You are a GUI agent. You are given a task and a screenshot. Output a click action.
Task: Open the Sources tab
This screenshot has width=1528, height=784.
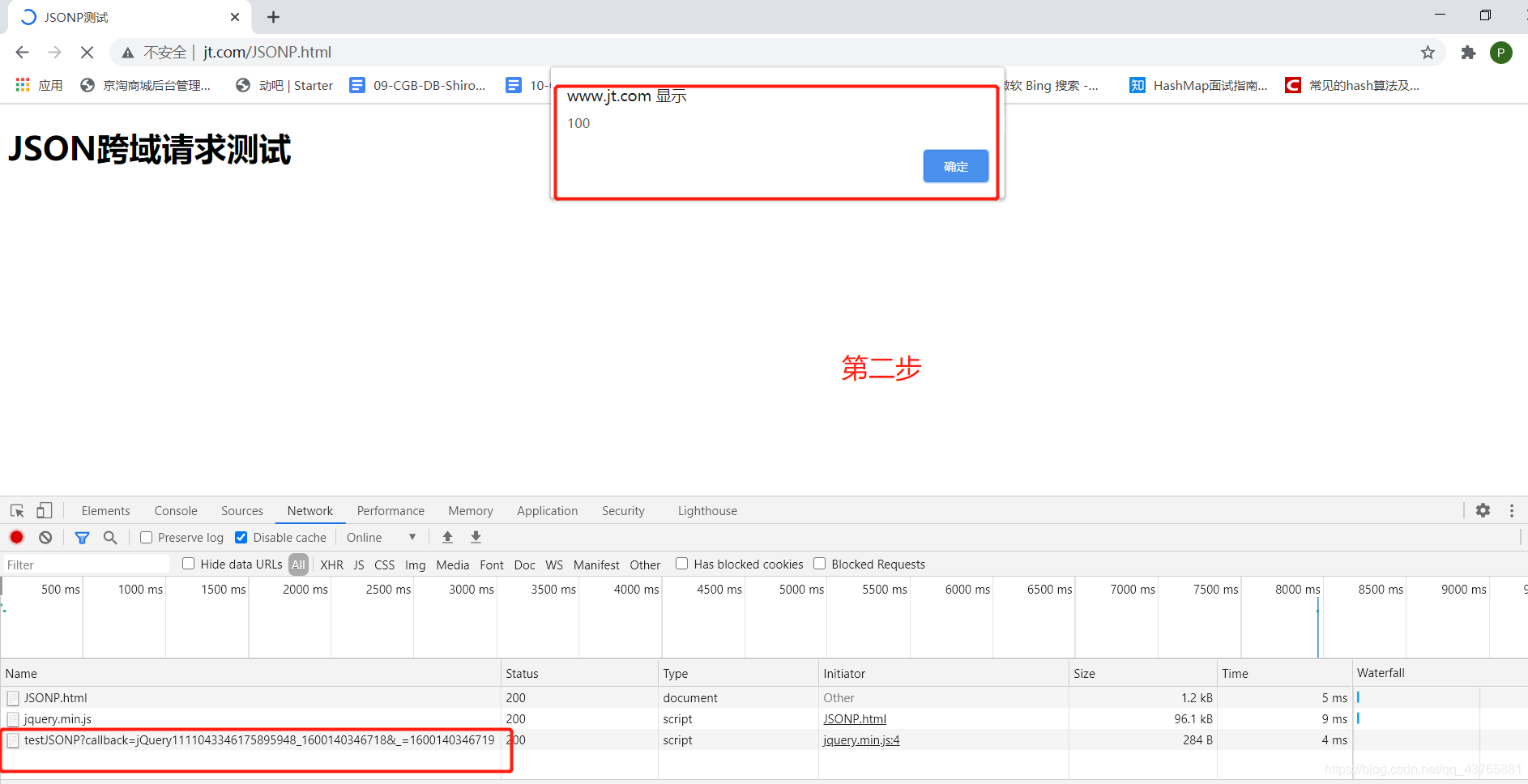[242, 511]
